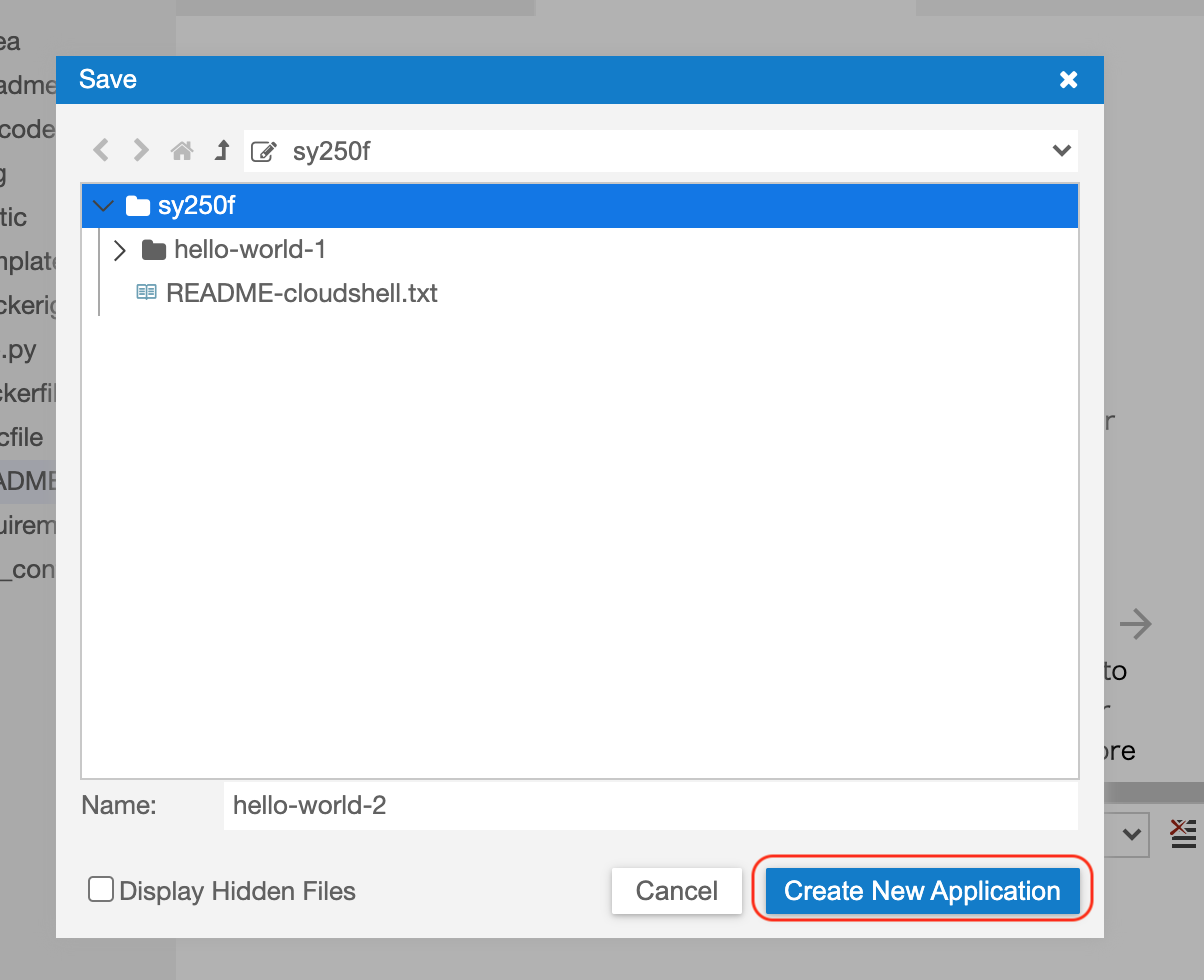This screenshot has height=980, width=1204.
Task: Select README-cloudshell.txt in the file tree
Action: tap(302, 292)
